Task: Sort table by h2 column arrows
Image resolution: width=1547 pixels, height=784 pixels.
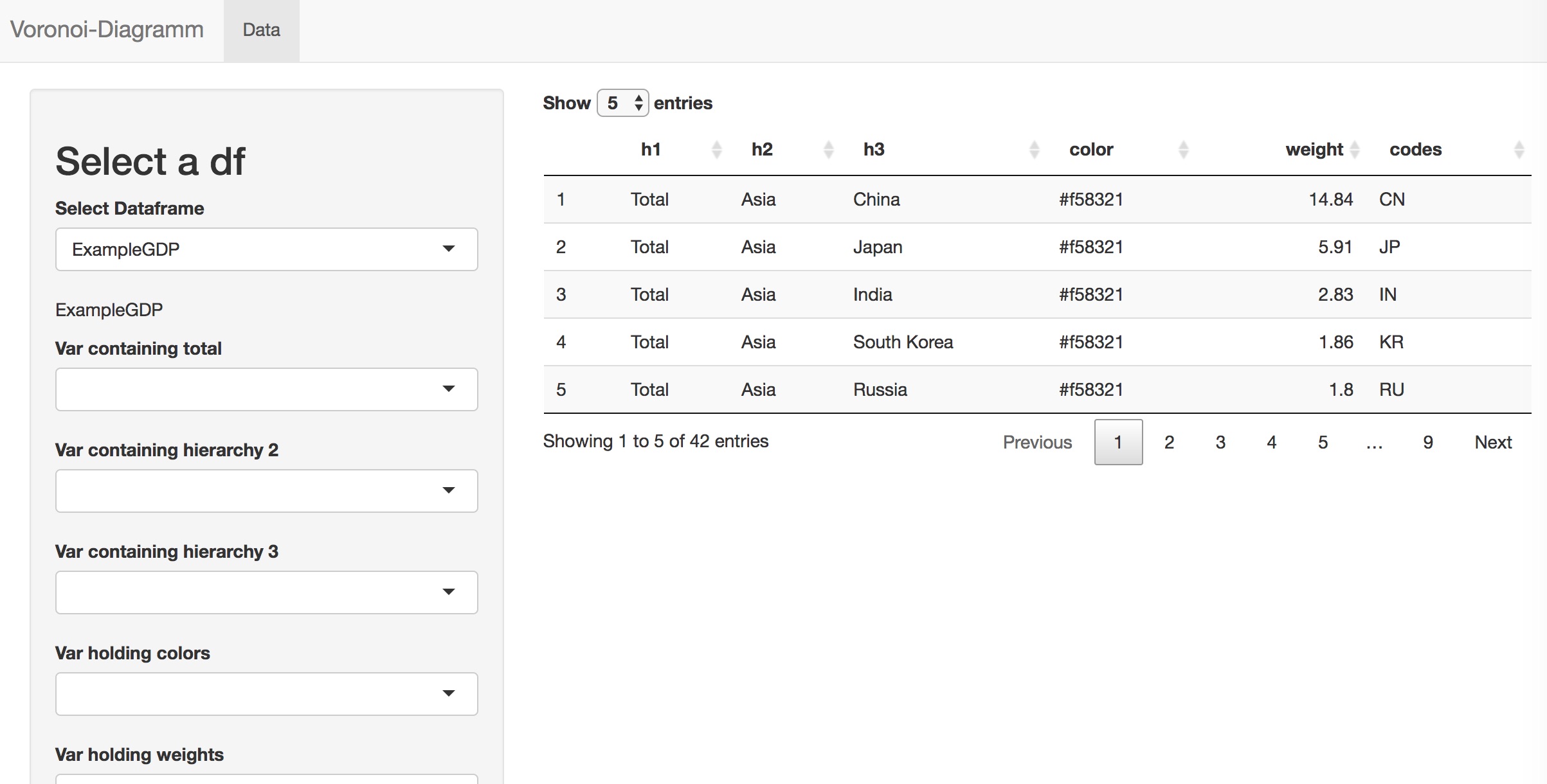Action: [828, 150]
